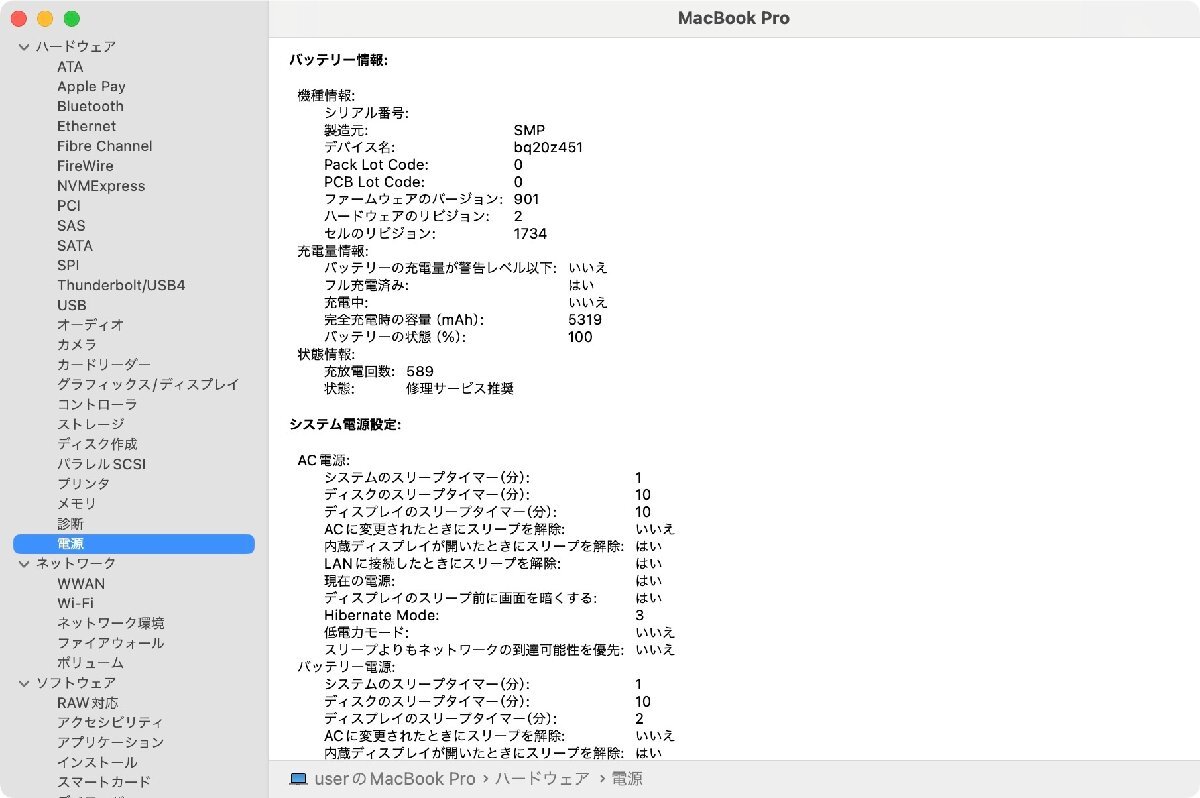Viewport: 1200px width, 798px height.
Task: Select インストール in sidebar
Action: (x=97, y=762)
